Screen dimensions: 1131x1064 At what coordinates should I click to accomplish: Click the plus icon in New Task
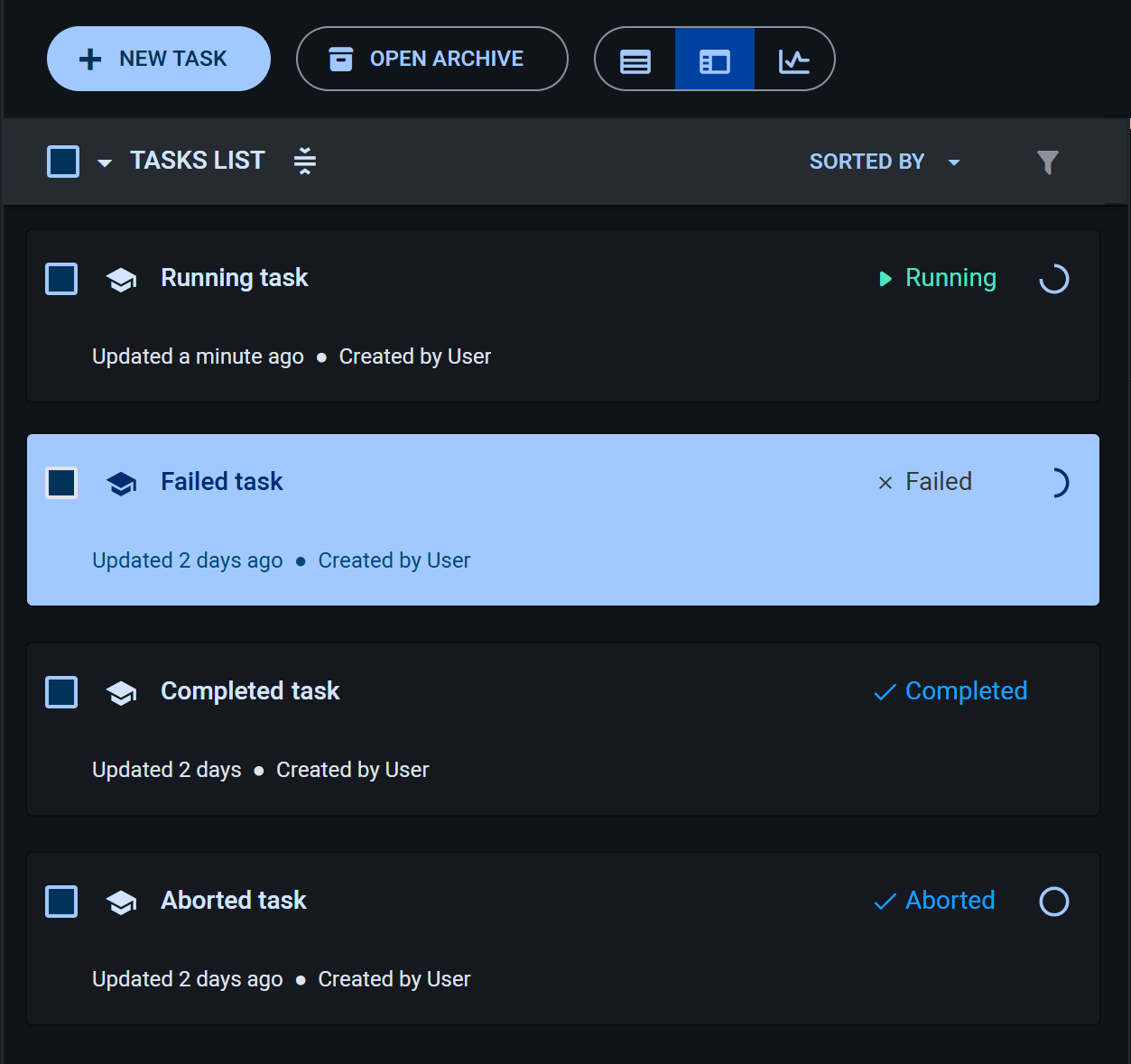click(x=89, y=58)
